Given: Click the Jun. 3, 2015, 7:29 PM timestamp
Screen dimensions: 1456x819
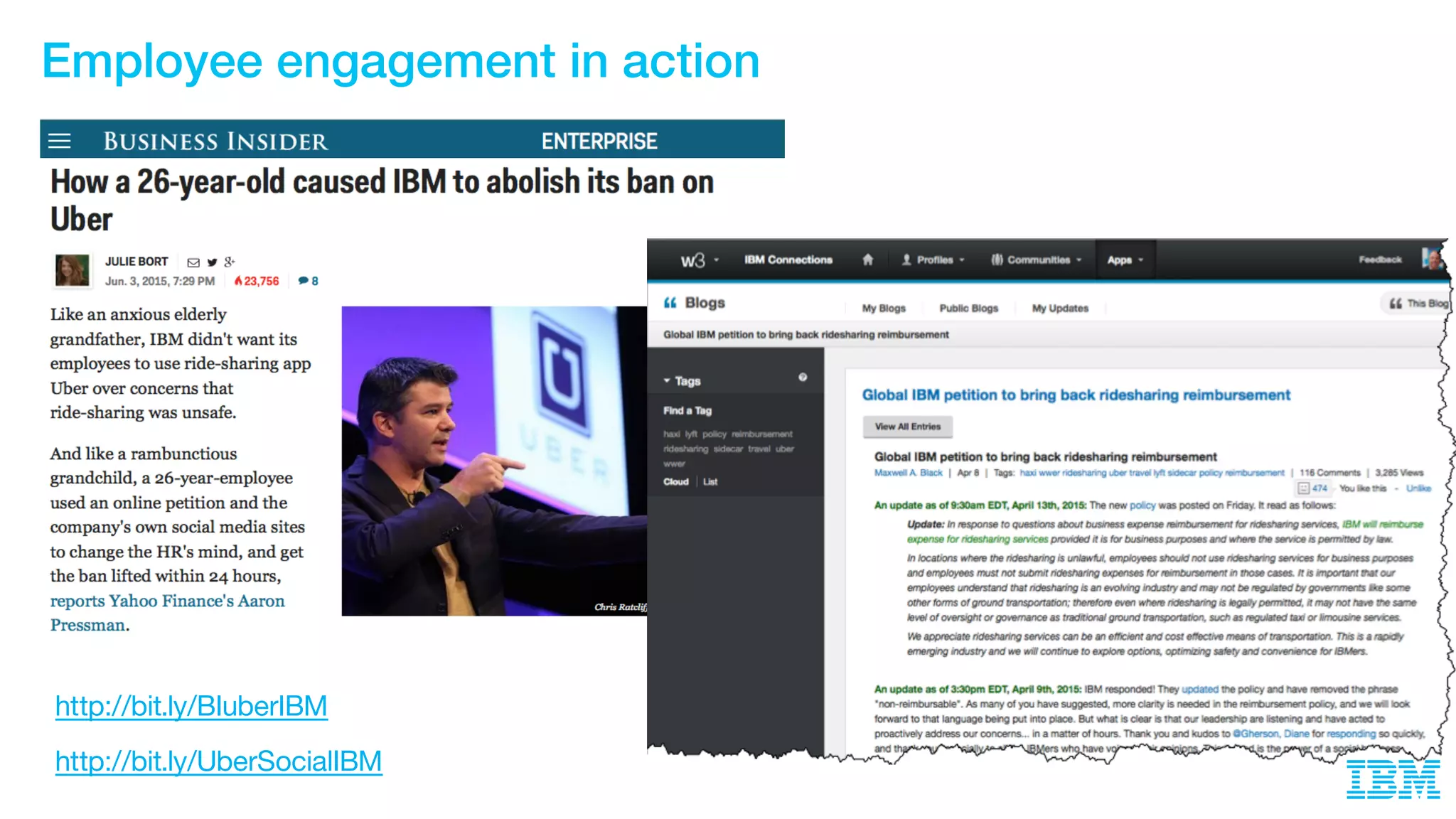Looking at the screenshot, I should point(160,282).
